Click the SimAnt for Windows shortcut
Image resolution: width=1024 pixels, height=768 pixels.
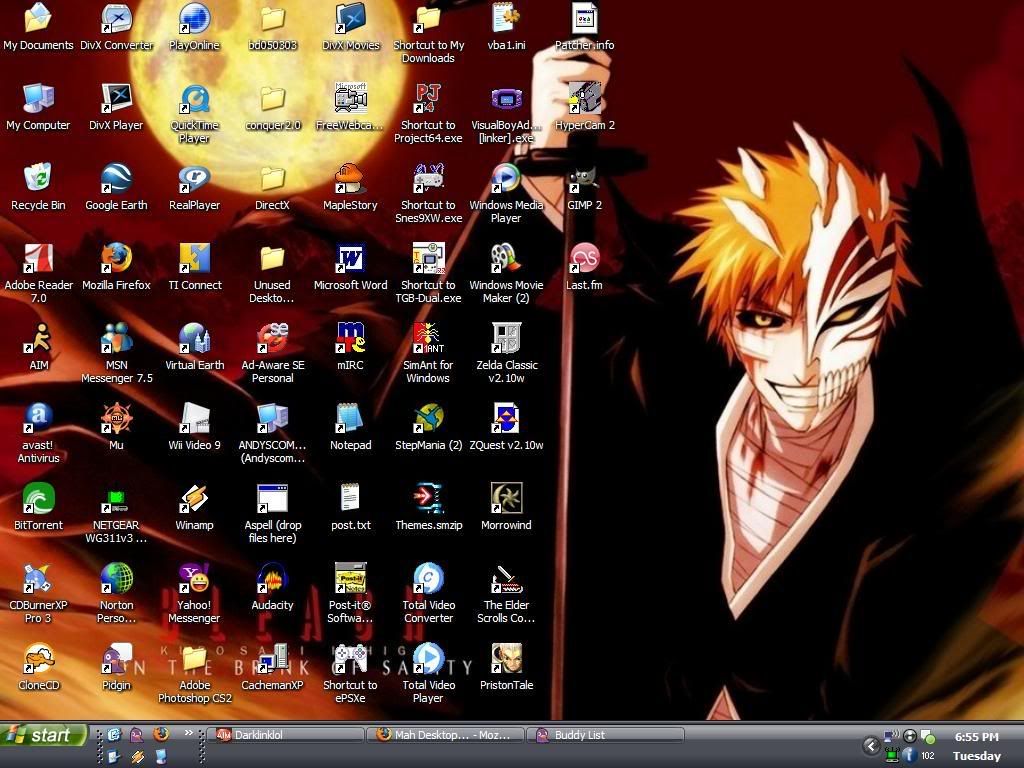(x=428, y=354)
